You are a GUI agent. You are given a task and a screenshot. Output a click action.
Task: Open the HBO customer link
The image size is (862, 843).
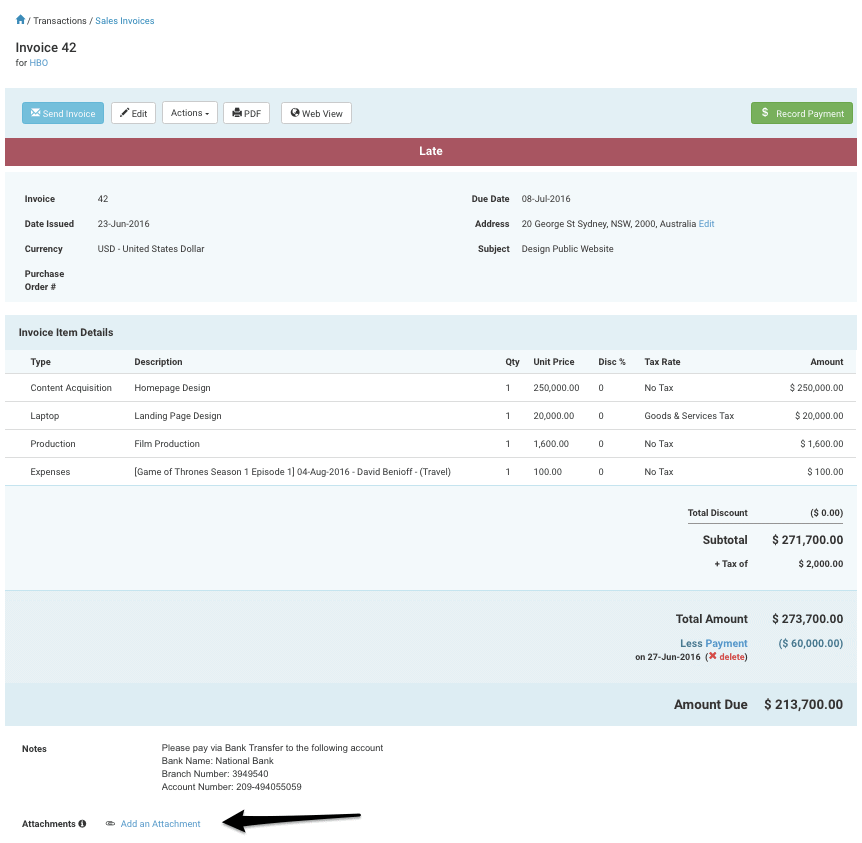(38, 62)
